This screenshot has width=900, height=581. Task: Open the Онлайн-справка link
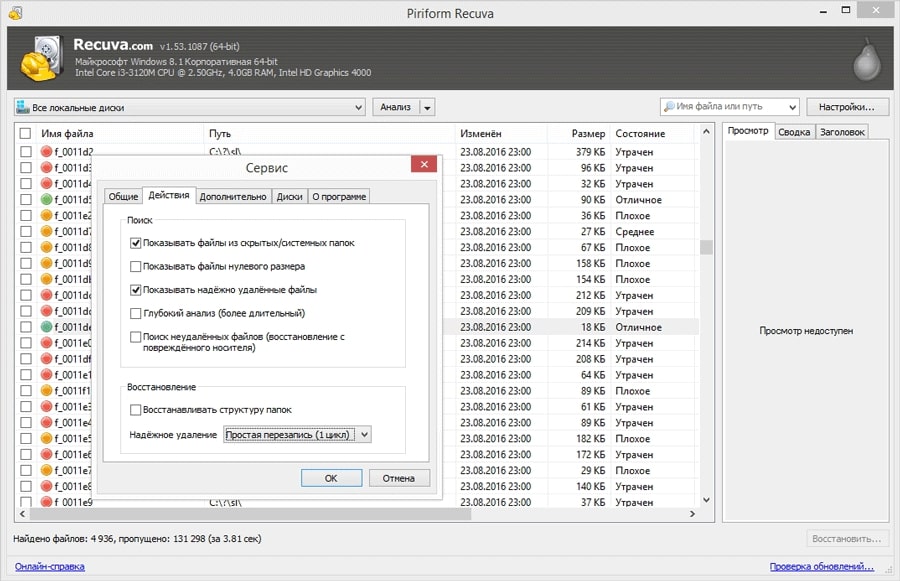(49, 567)
